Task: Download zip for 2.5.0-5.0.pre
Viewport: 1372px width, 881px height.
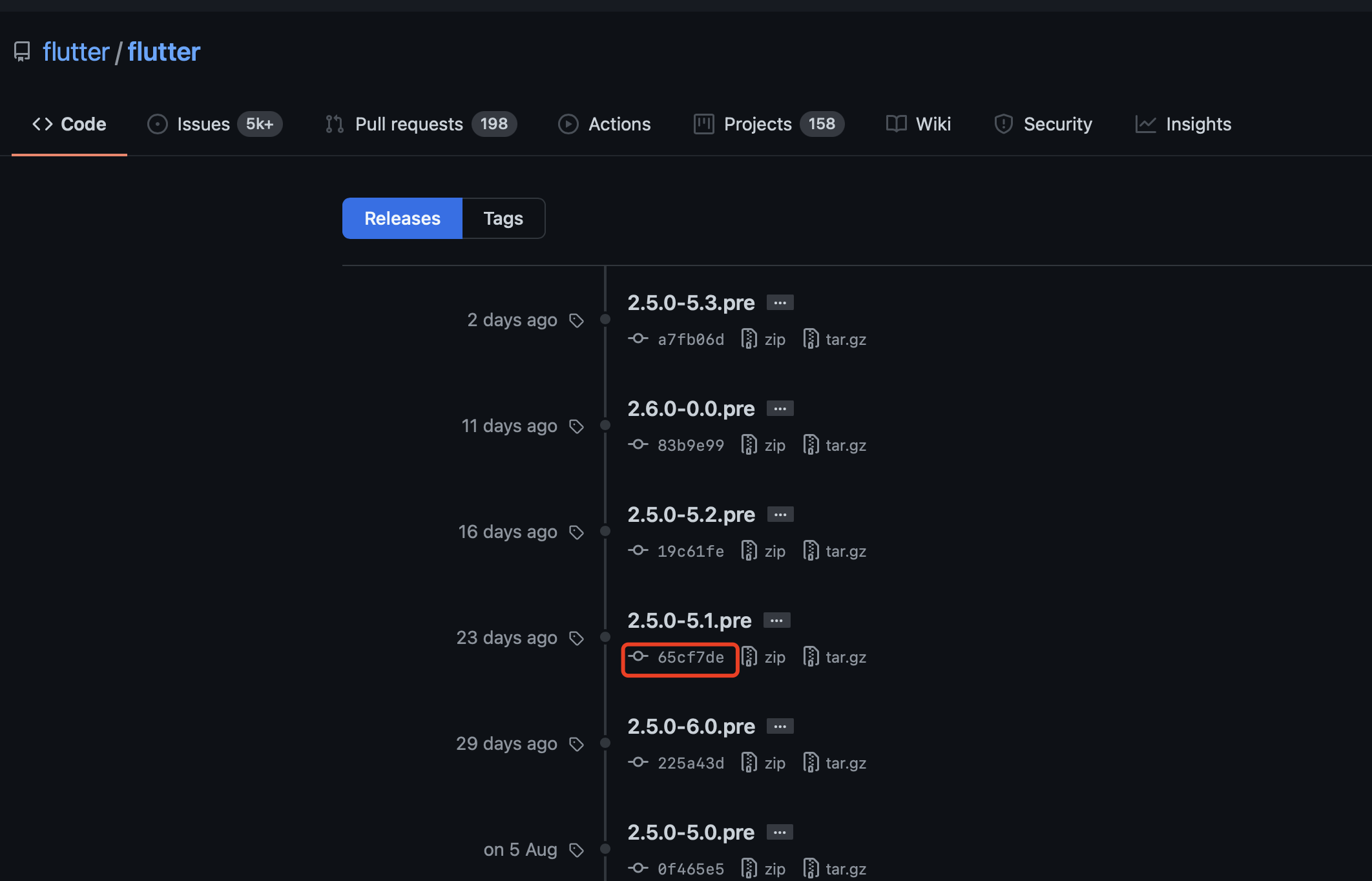Action: point(764,869)
